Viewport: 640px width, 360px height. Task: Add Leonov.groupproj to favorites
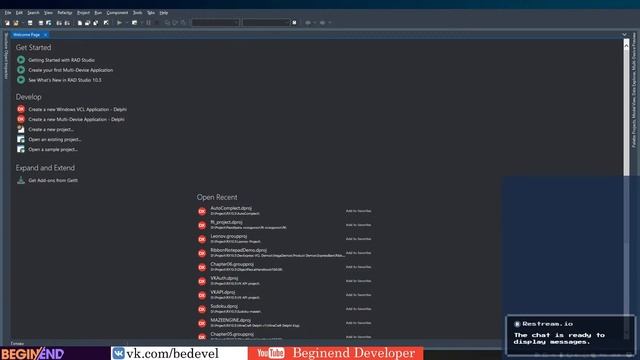click(x=358, y=239)
